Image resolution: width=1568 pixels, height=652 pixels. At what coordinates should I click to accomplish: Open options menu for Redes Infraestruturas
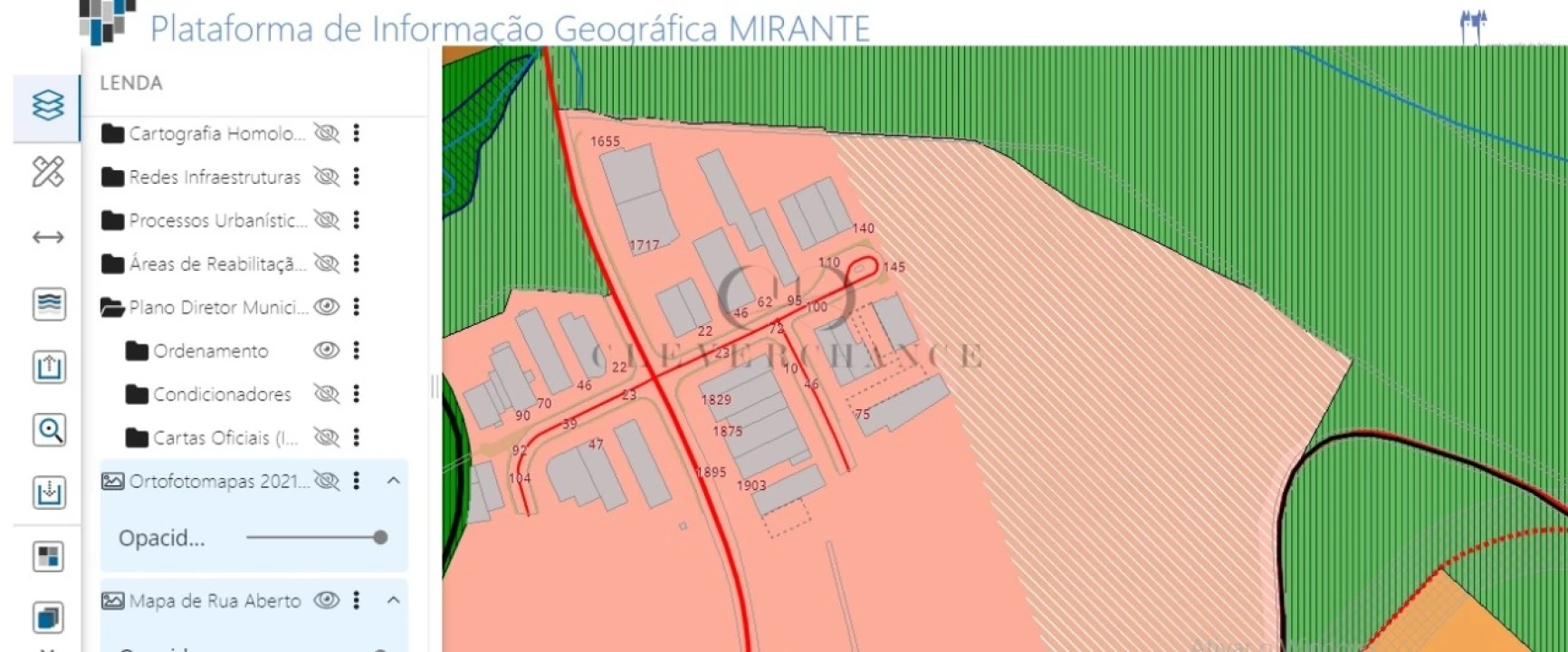357,176
